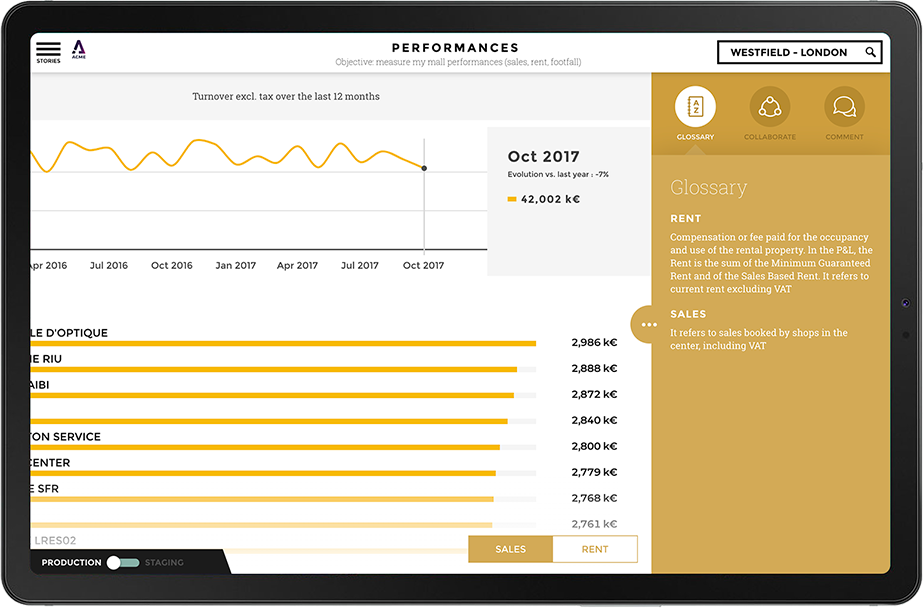This screenshot has width=923, height=608.
Task: Click the 2,872 k€ value
Action: click(594, 394)
